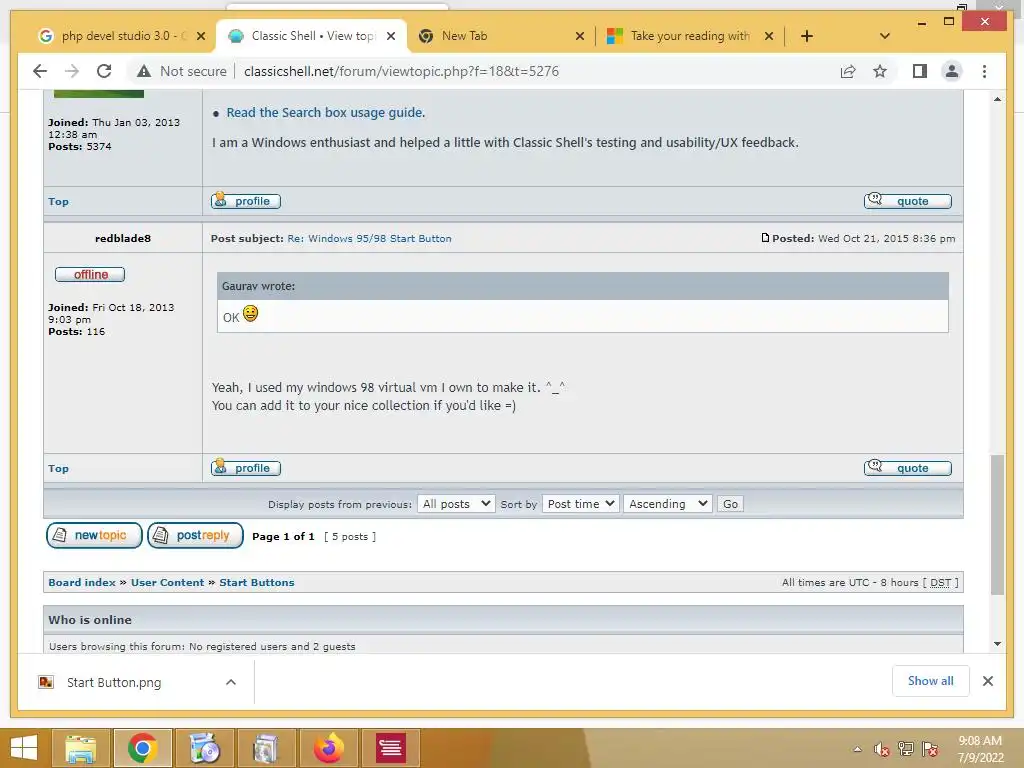Click the post icon next to Posted date
The image size is (1024, 768).
tap(765, 238)
